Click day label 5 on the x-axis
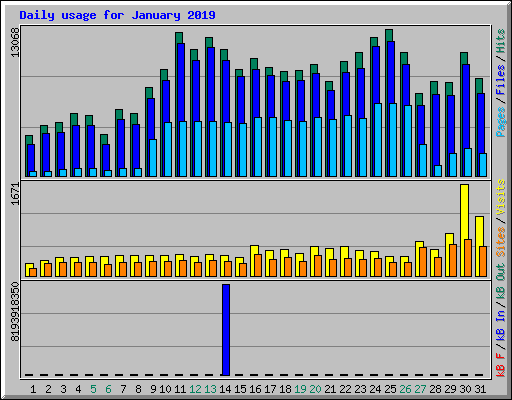Screen dimensions: 512x400 pyautogui.click(x=93, y=389)
